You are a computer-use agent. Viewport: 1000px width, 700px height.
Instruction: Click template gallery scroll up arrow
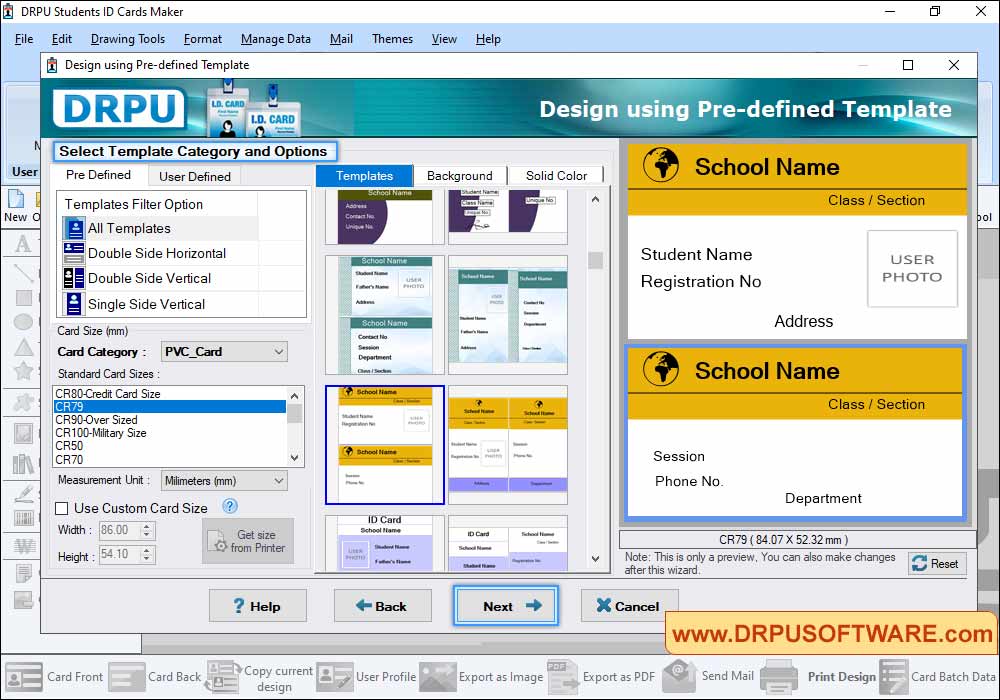pos(595,200)
